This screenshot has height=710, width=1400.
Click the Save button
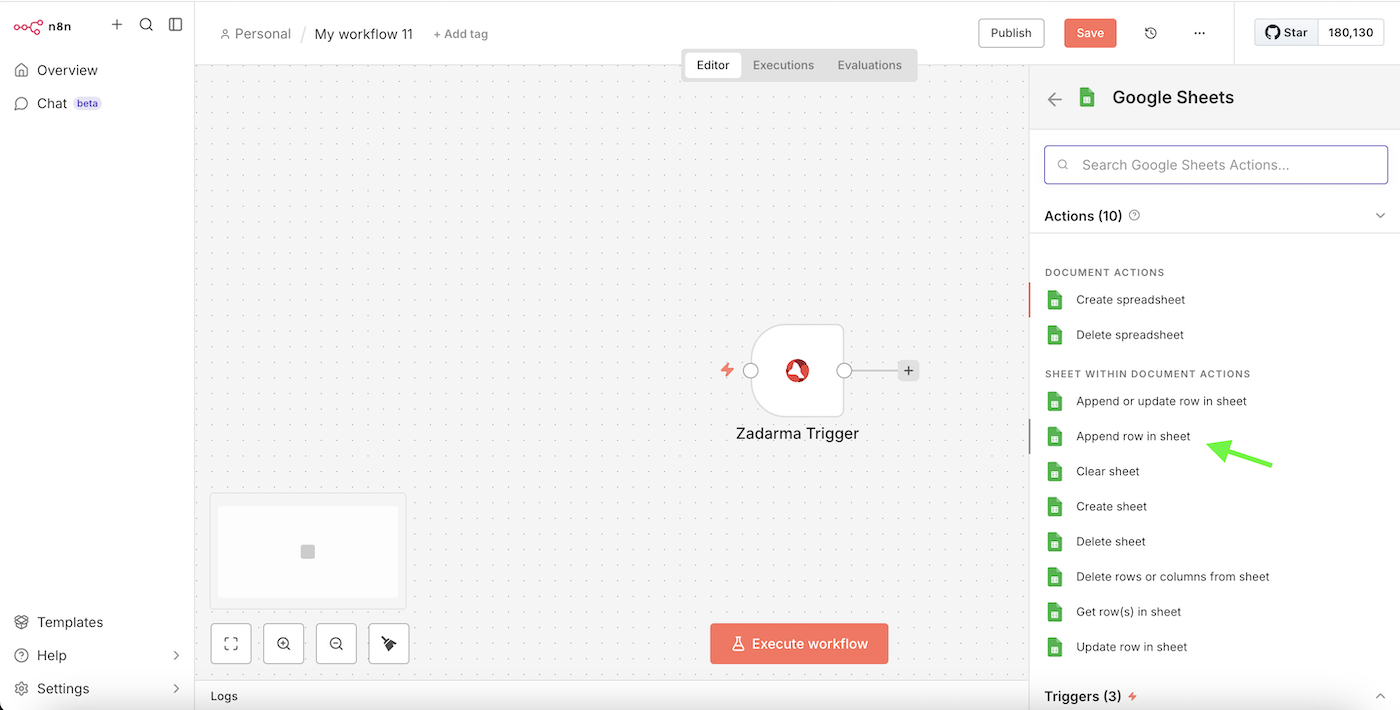click(x=1090, y=33)
